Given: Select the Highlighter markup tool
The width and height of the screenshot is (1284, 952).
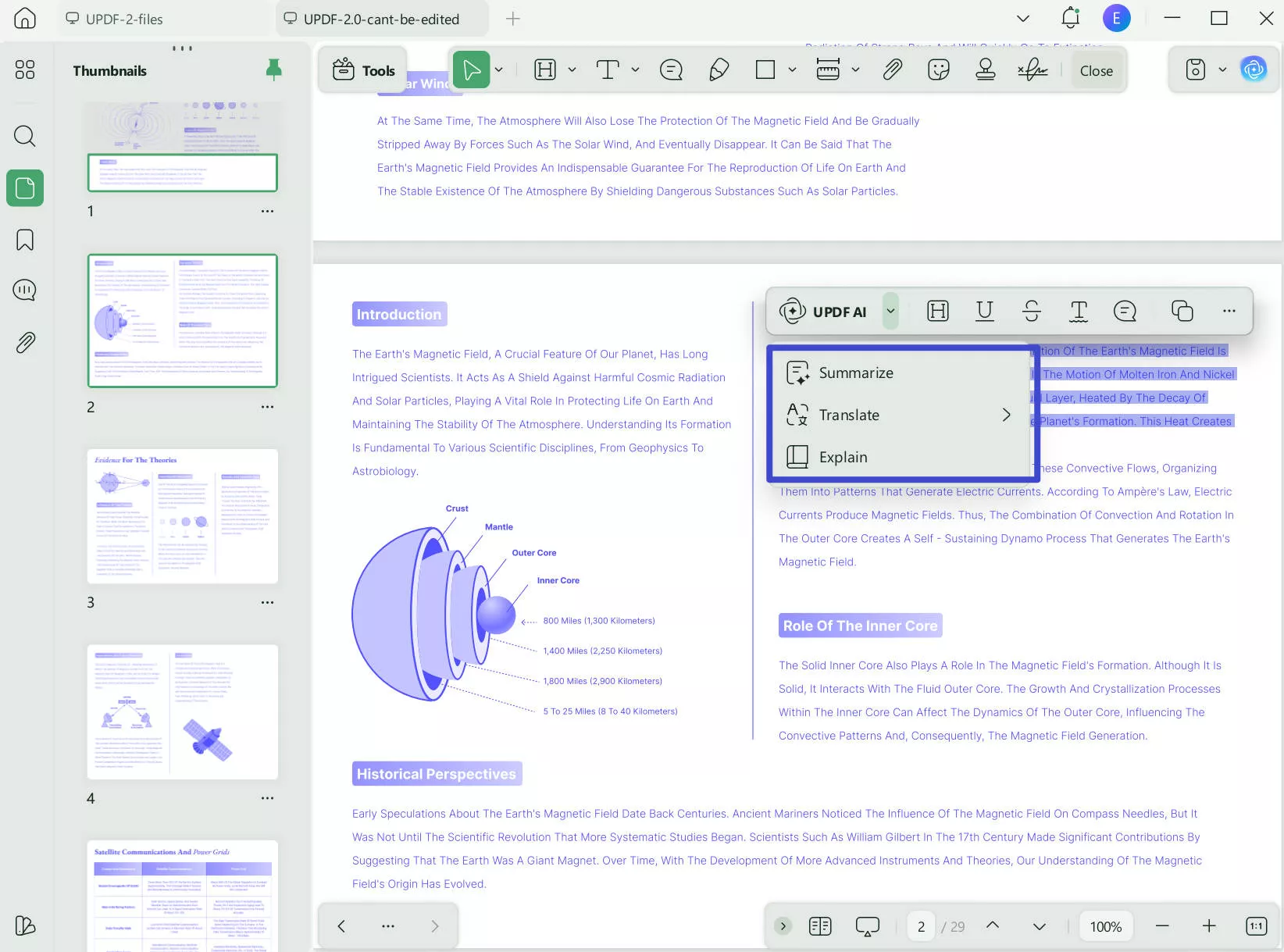Looking at the screenshot, I should [719, 70].
